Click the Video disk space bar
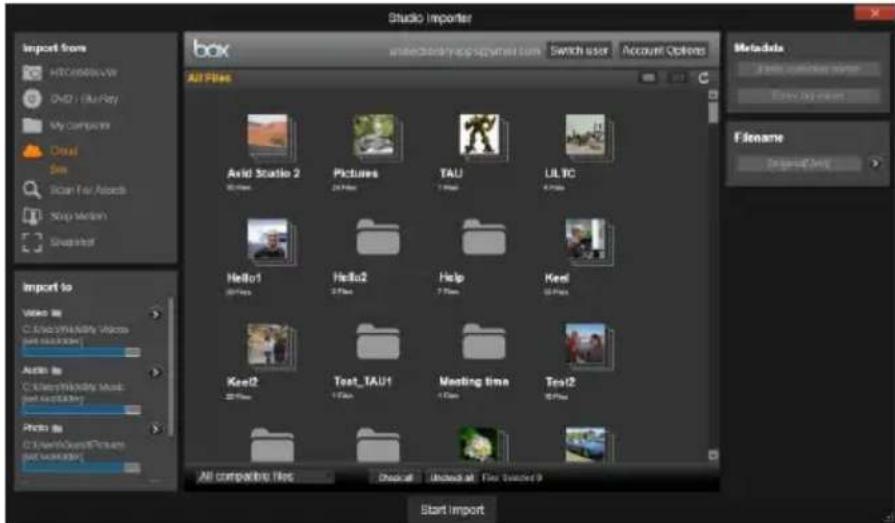The image size is (895, 523). 82,352
